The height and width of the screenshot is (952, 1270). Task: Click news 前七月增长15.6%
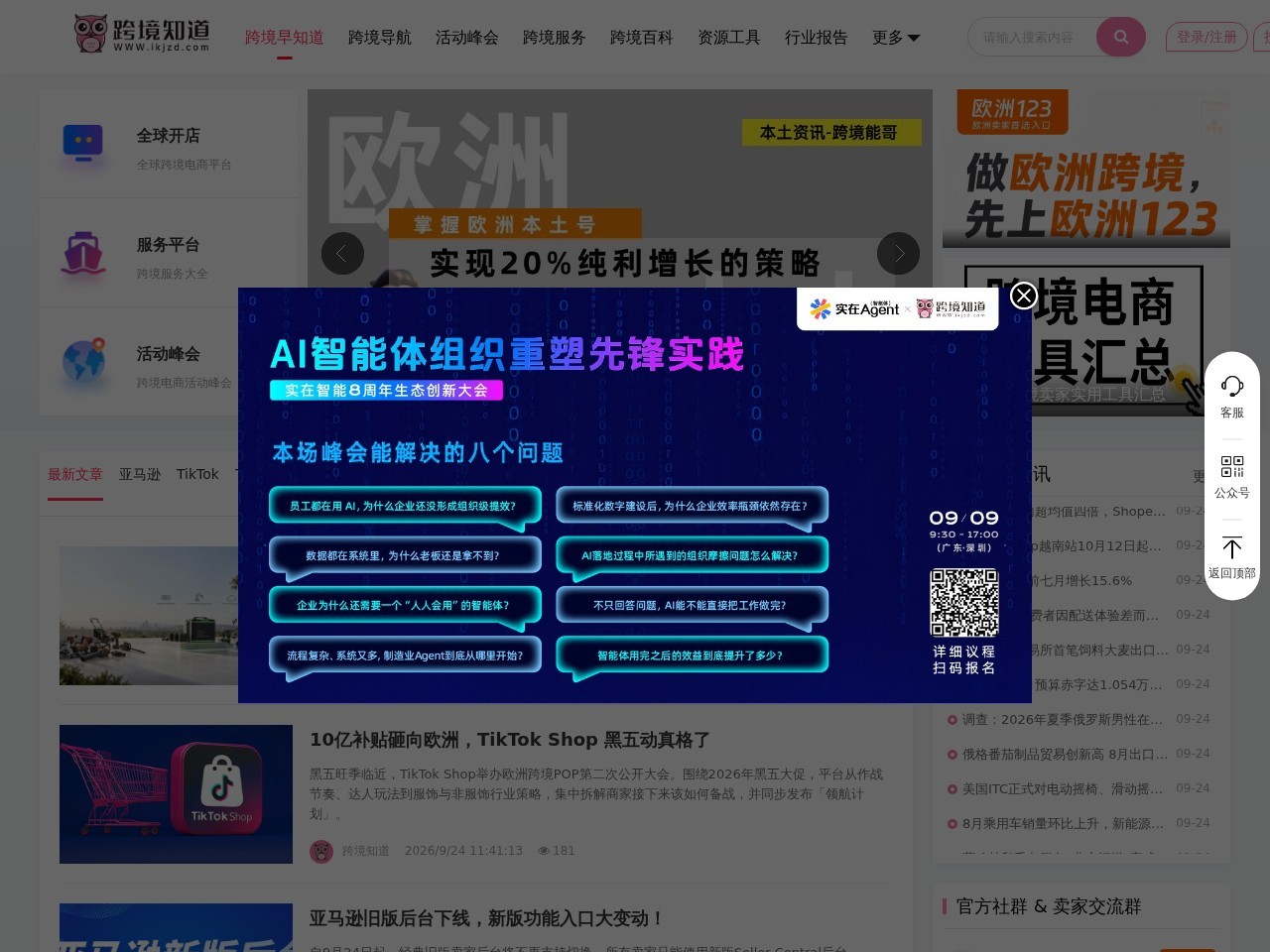(1081, 580)
